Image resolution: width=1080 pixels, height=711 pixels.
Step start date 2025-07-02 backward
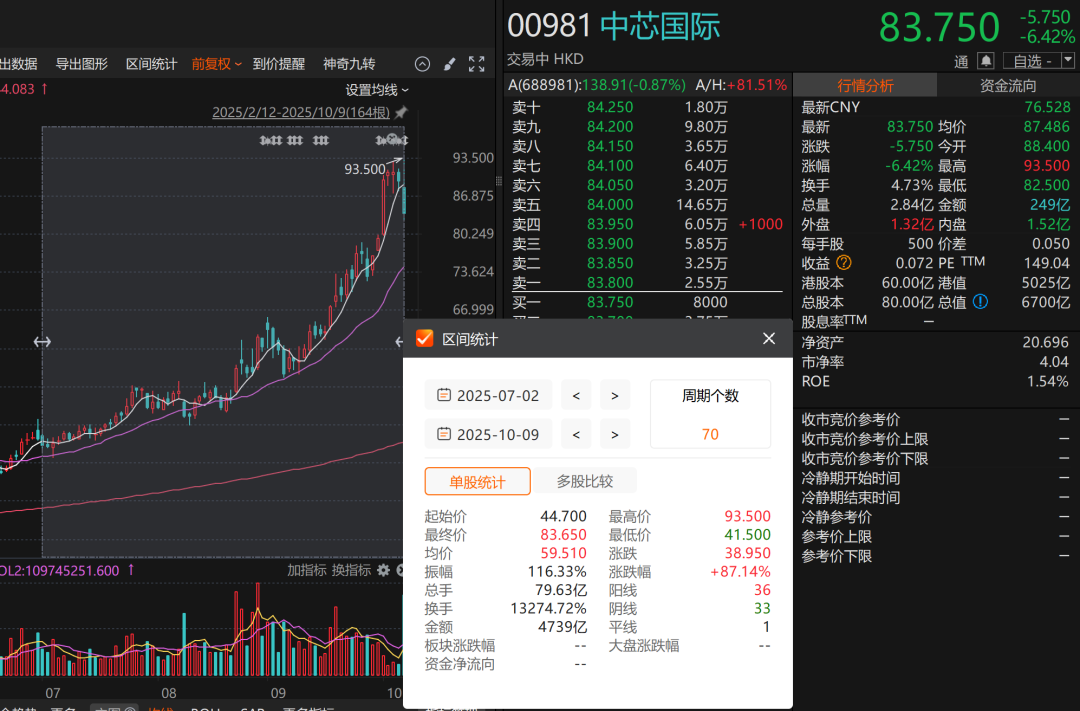coord(576,395)
